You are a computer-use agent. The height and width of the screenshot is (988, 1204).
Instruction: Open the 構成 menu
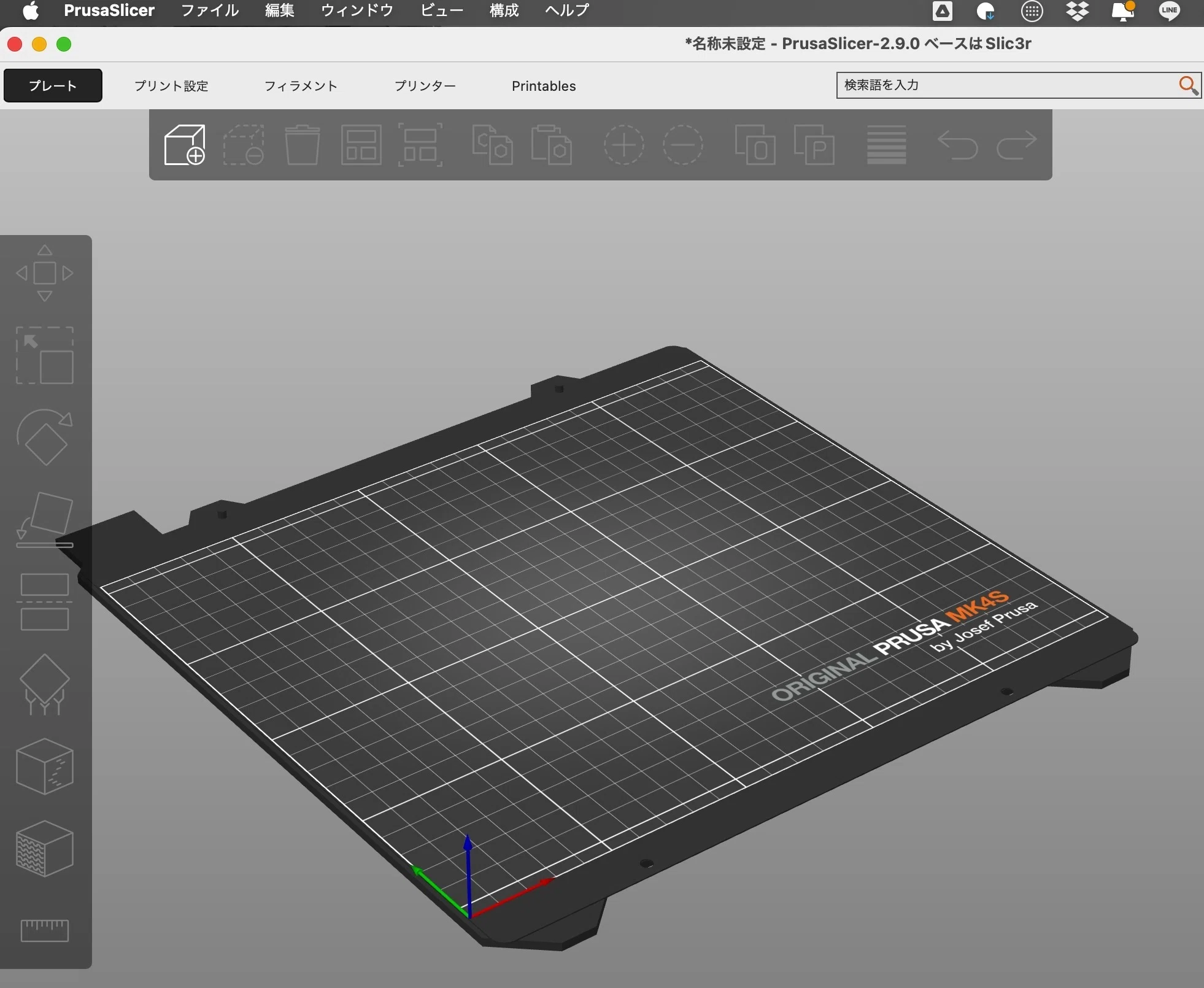(504, 10)
